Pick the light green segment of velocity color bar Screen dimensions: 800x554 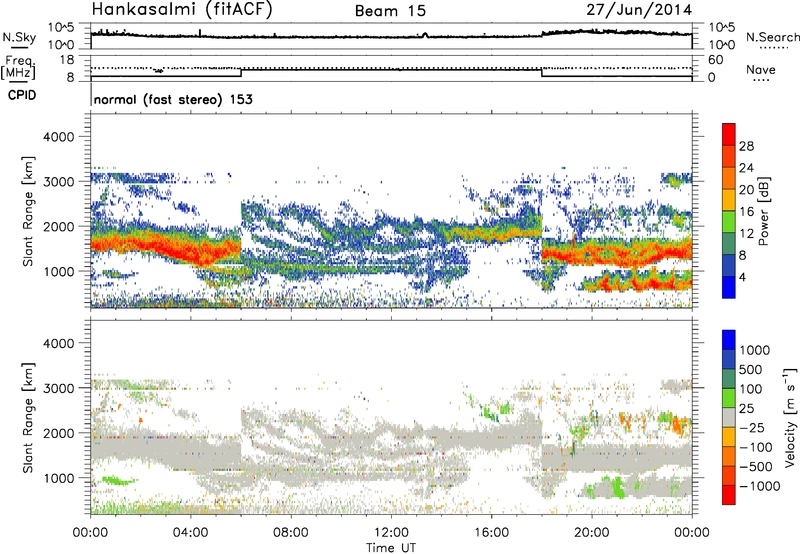[729, 398]
